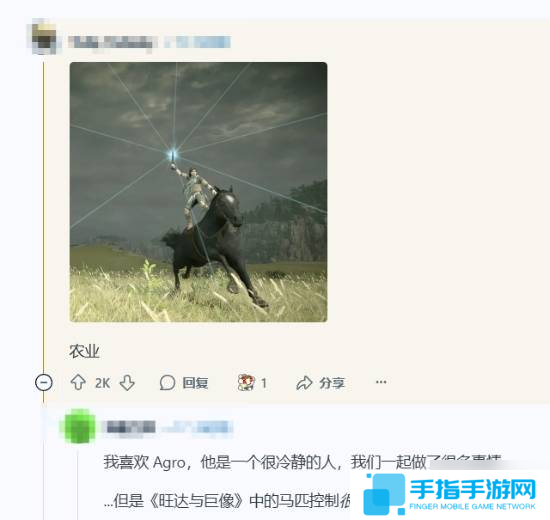Screen dimensions: 550x520
Task: Open the three-dot more options menu
Action: [x=381, y=382]
